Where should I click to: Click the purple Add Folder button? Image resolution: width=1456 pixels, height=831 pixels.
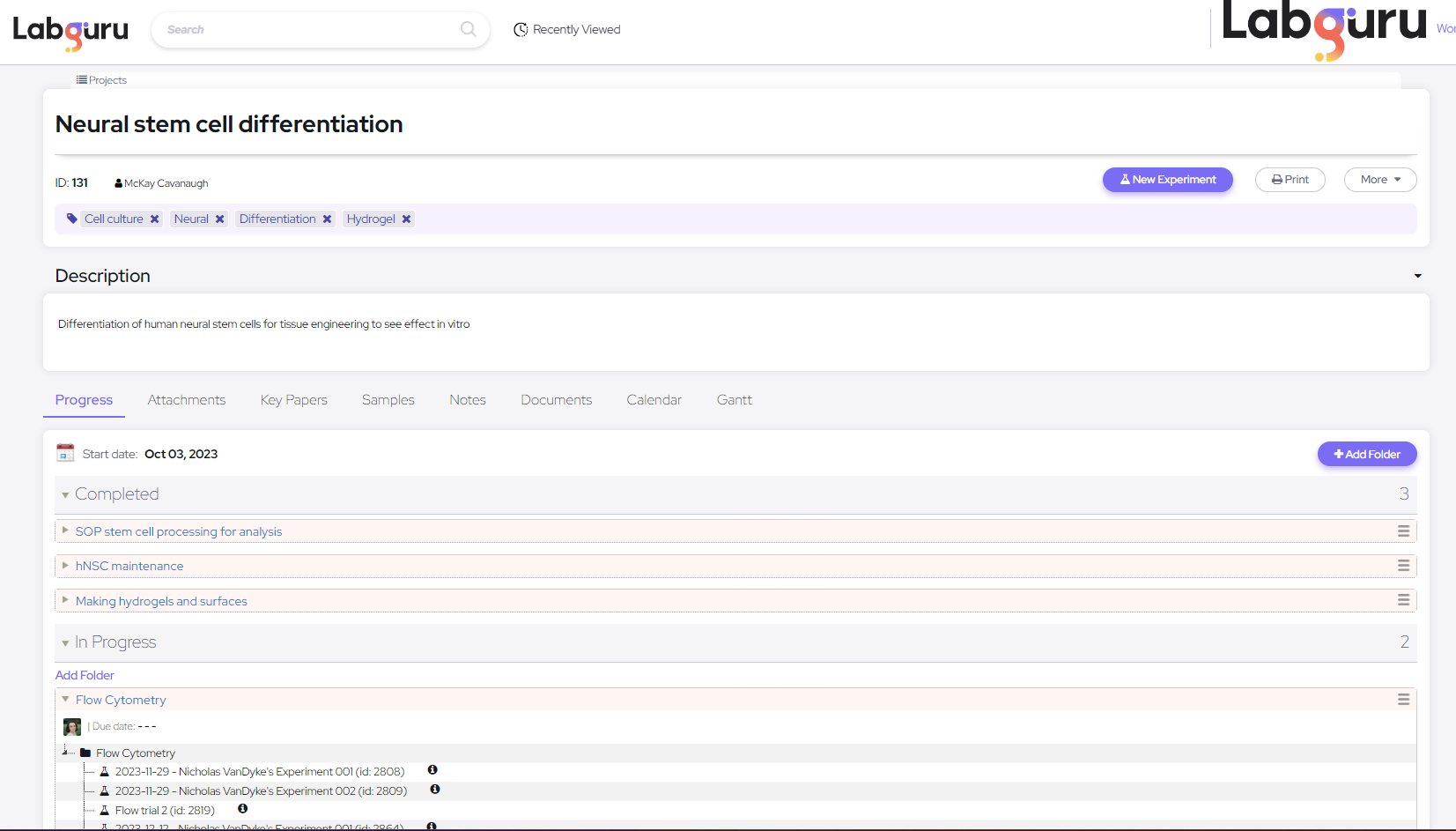click(x=1366, y=454)
